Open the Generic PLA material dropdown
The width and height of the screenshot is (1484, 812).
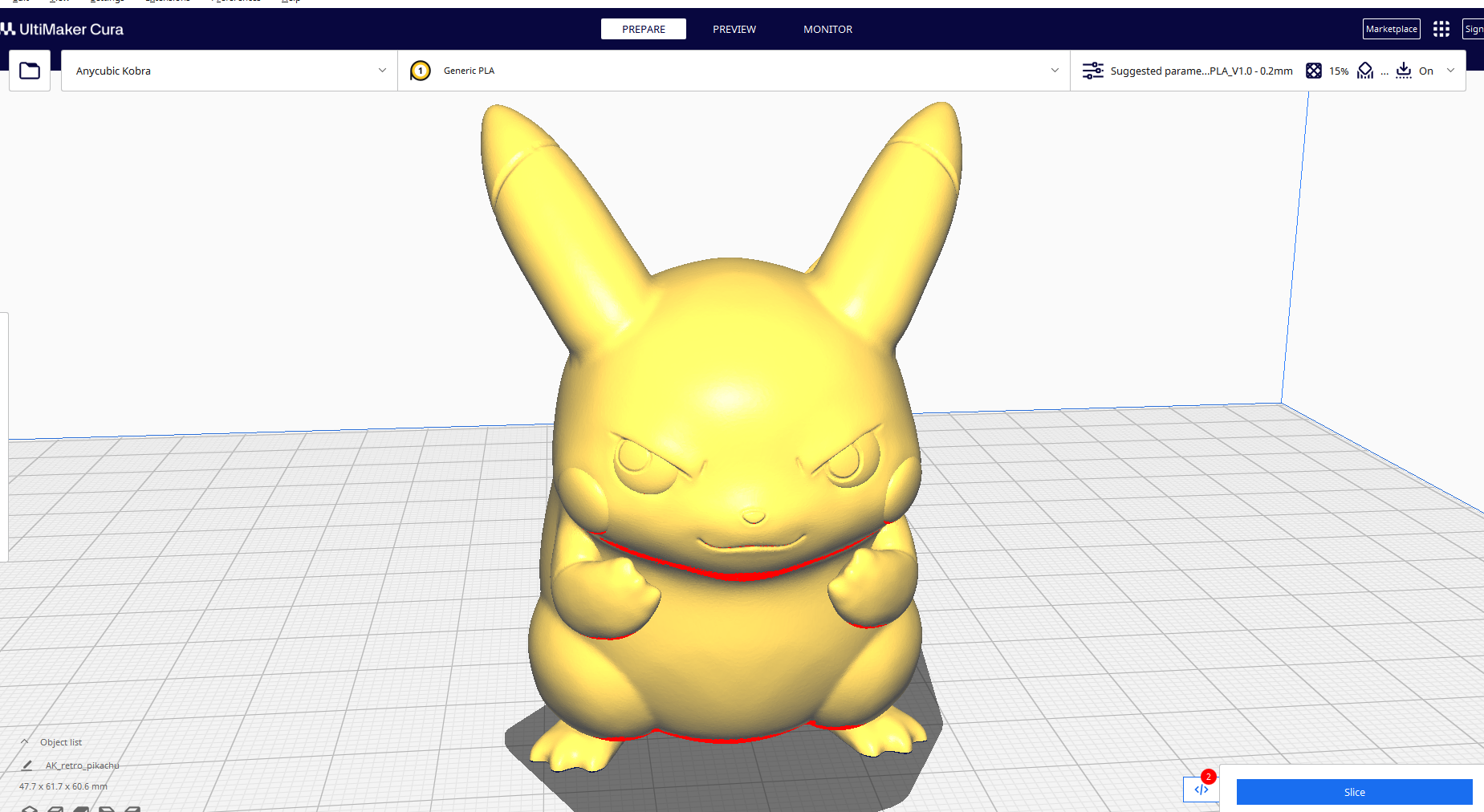tap(734, 71)
